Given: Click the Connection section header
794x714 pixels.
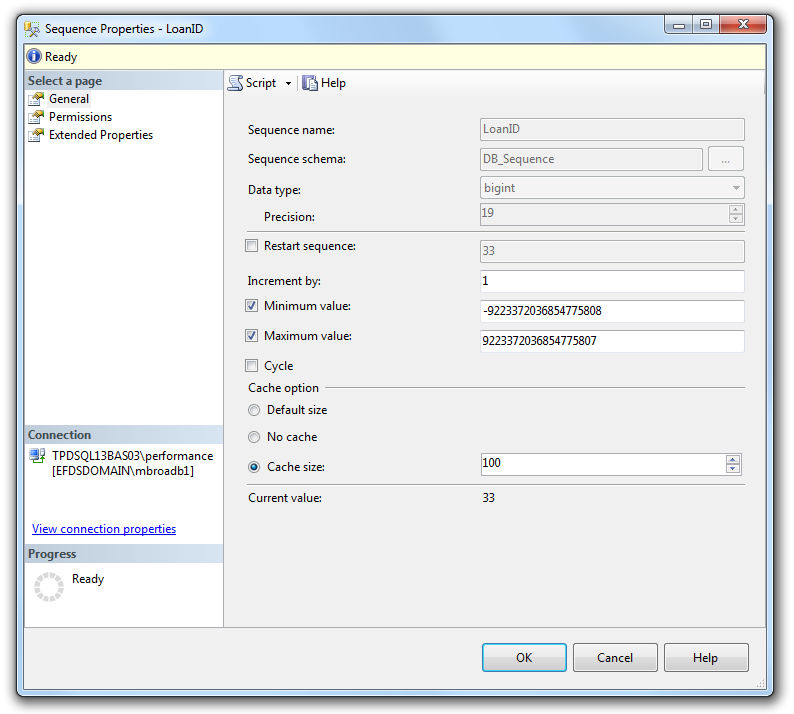Looking at the screenshot, I should (x=124, y=435).
